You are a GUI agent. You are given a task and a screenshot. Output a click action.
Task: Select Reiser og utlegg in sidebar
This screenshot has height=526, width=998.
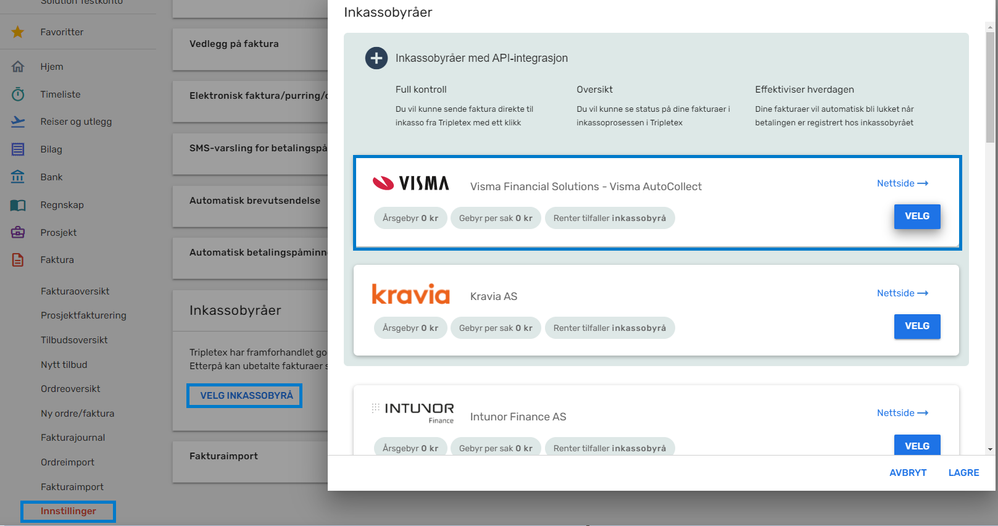click(x=76, y=122)
